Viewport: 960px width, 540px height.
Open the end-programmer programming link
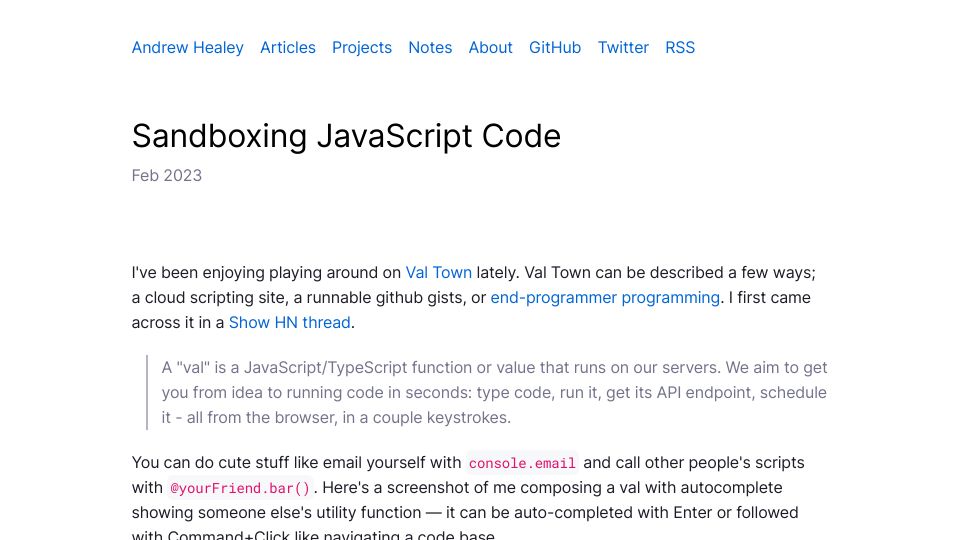click(x=605, y=298)
